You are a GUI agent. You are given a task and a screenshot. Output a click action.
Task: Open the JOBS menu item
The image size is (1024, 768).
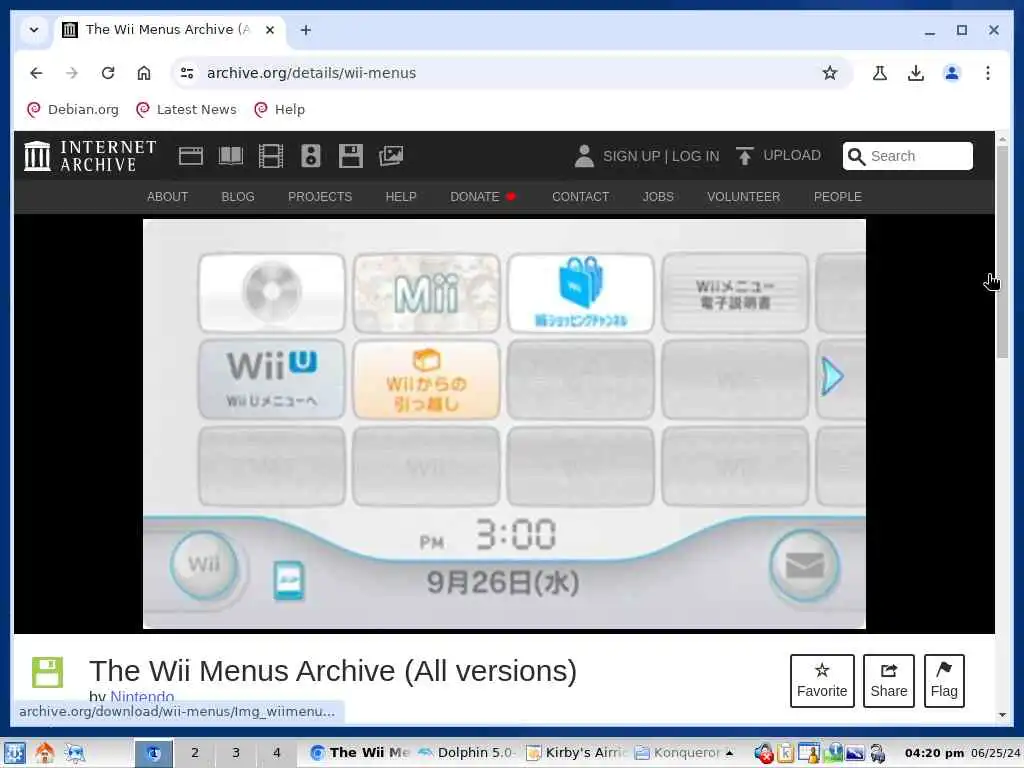coord(658,197)
